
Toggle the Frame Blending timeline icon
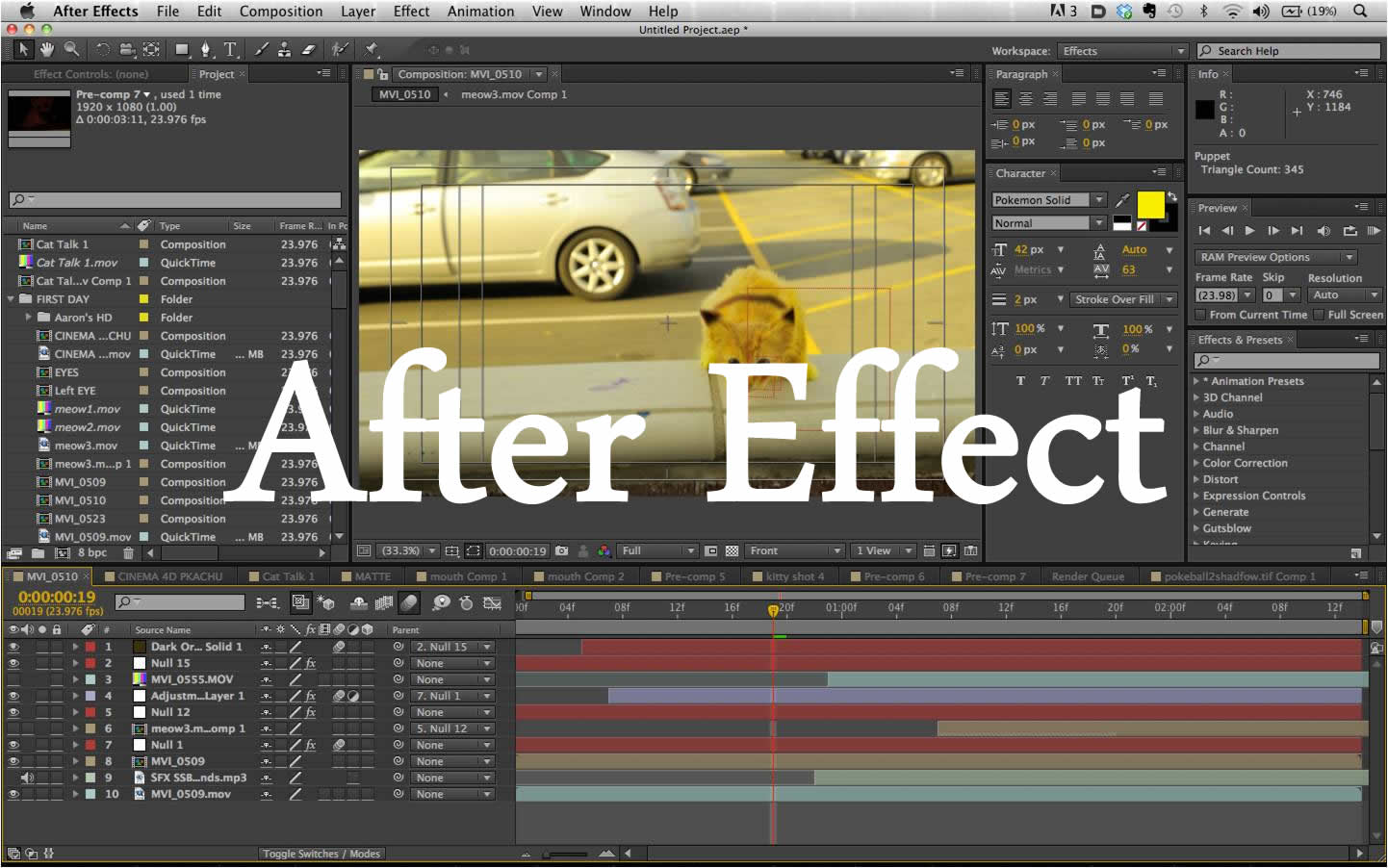point(384,603)
